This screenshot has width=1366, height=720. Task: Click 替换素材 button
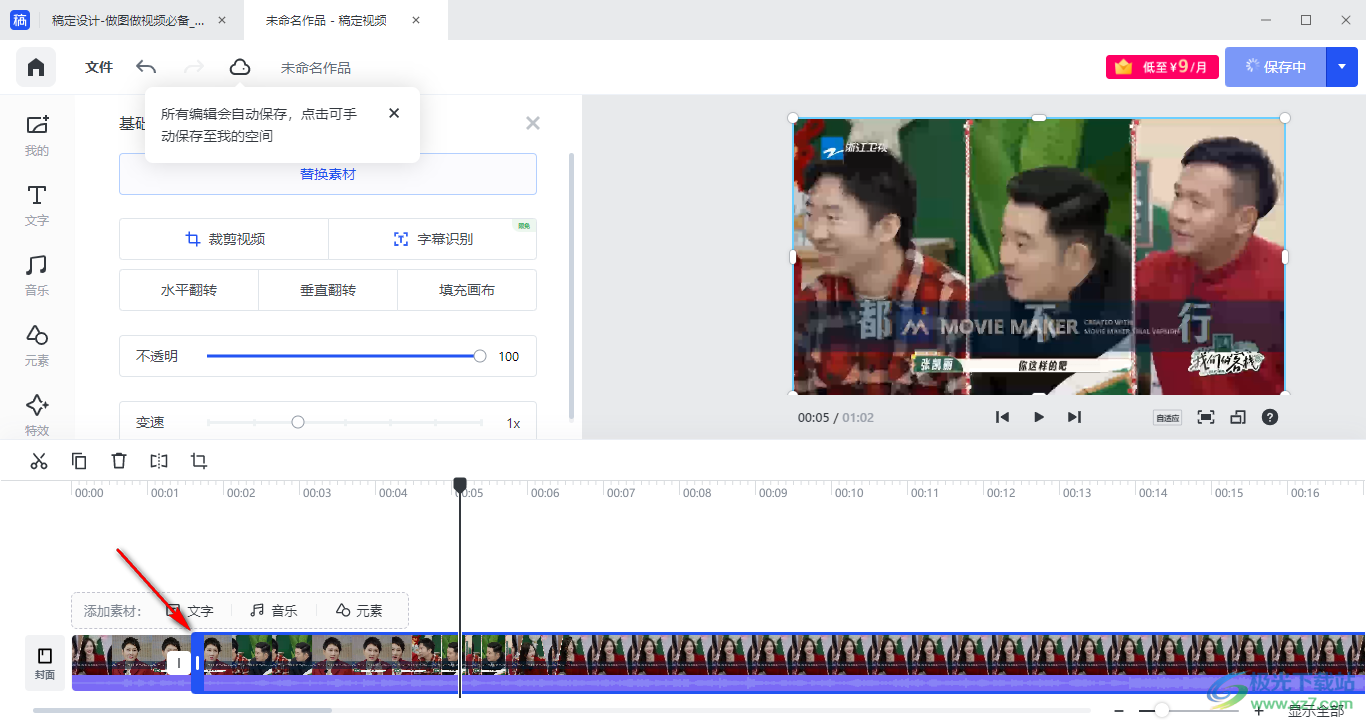pos(328,174)
